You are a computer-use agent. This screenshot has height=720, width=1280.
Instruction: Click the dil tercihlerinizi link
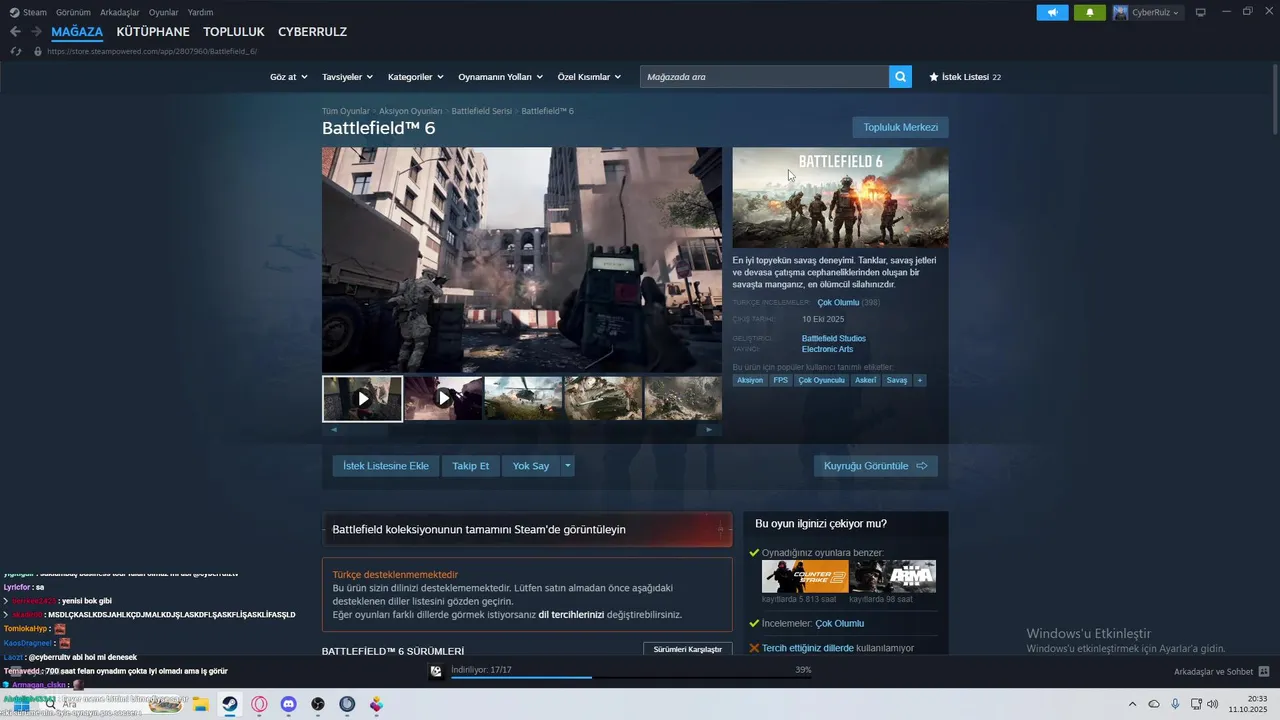click(x=571, y=614)
